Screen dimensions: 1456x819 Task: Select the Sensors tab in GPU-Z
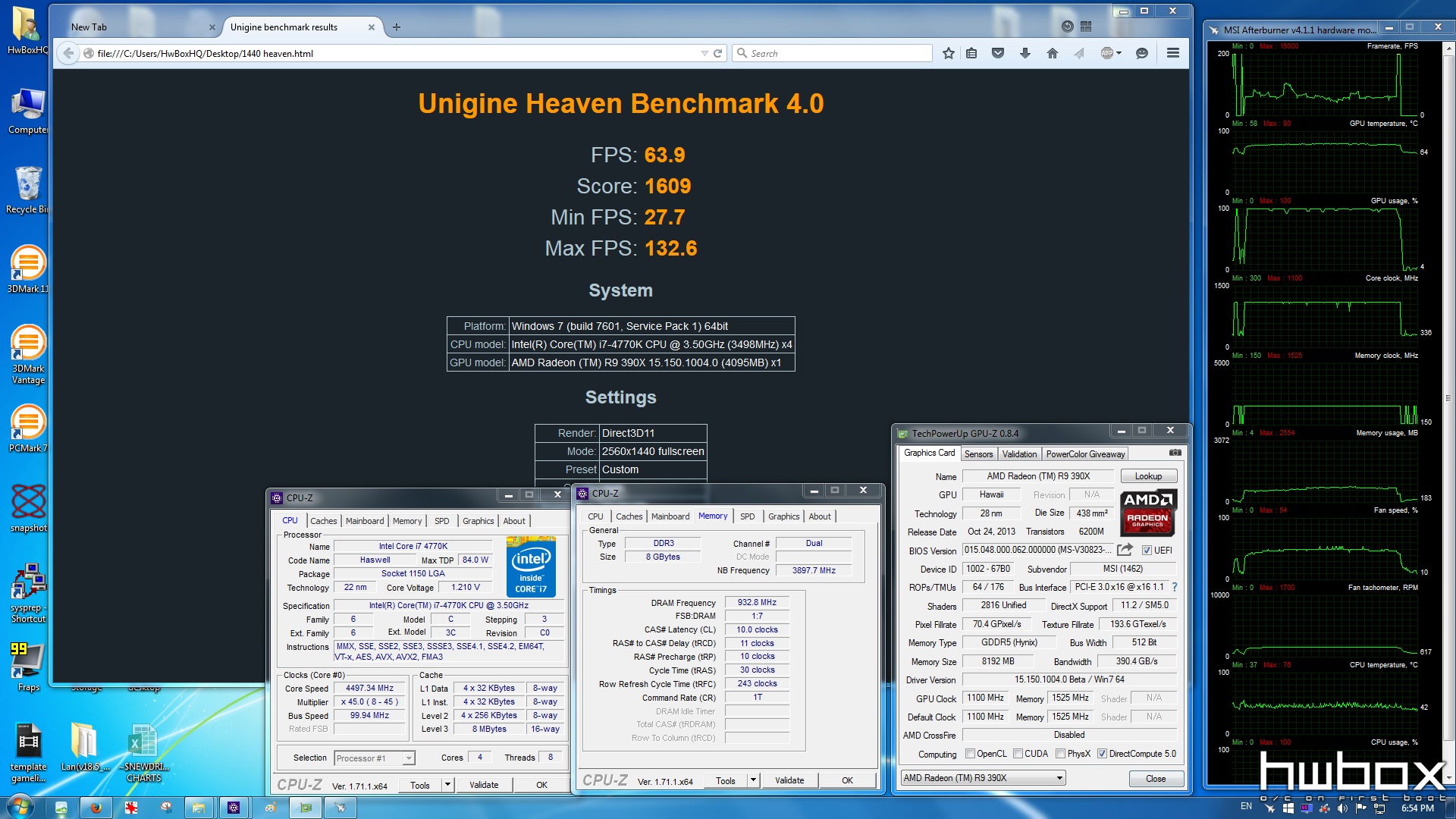[x=977, y=454]
